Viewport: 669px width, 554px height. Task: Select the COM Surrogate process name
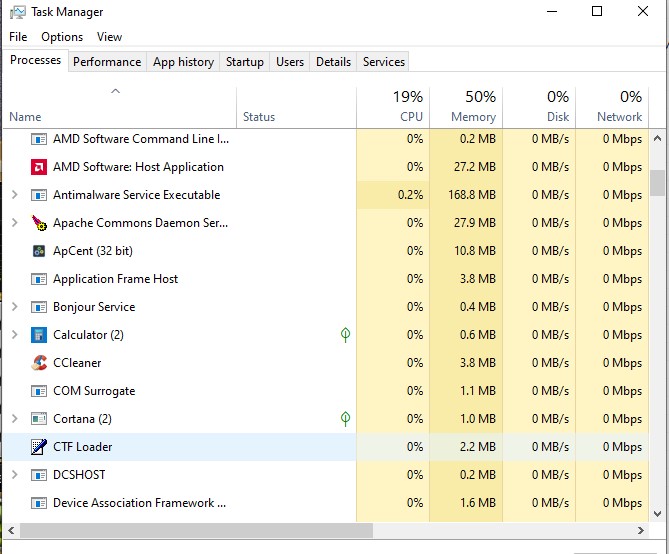pos(94,391)
